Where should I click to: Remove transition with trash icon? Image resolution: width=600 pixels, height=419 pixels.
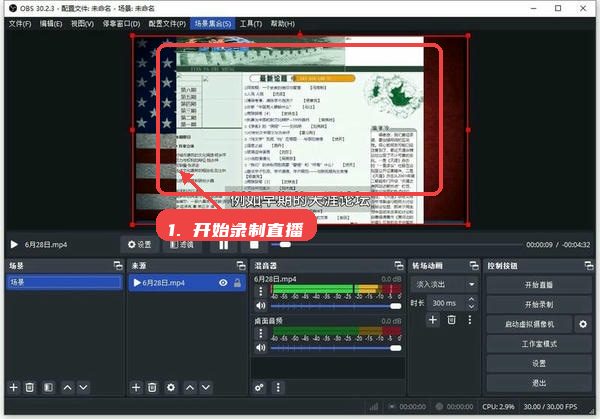pyautogui.click(x=452, y=320)
